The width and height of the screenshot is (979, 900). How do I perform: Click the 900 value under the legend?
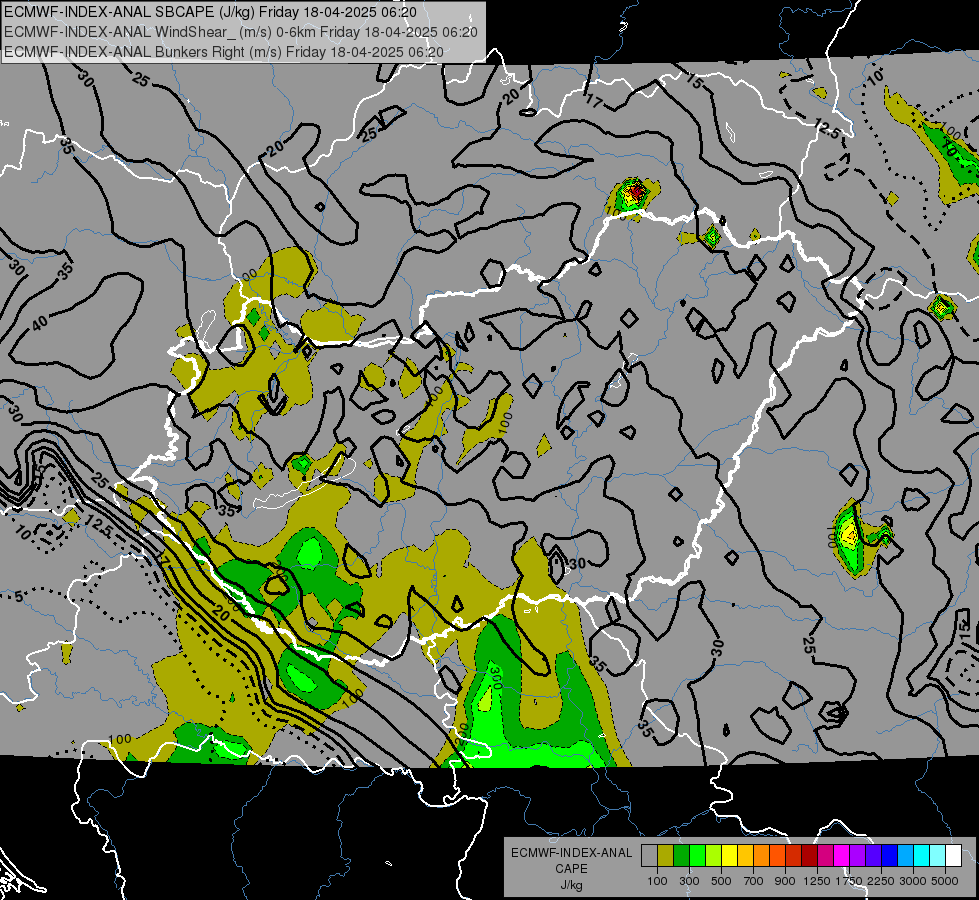[x=785, y=881]
